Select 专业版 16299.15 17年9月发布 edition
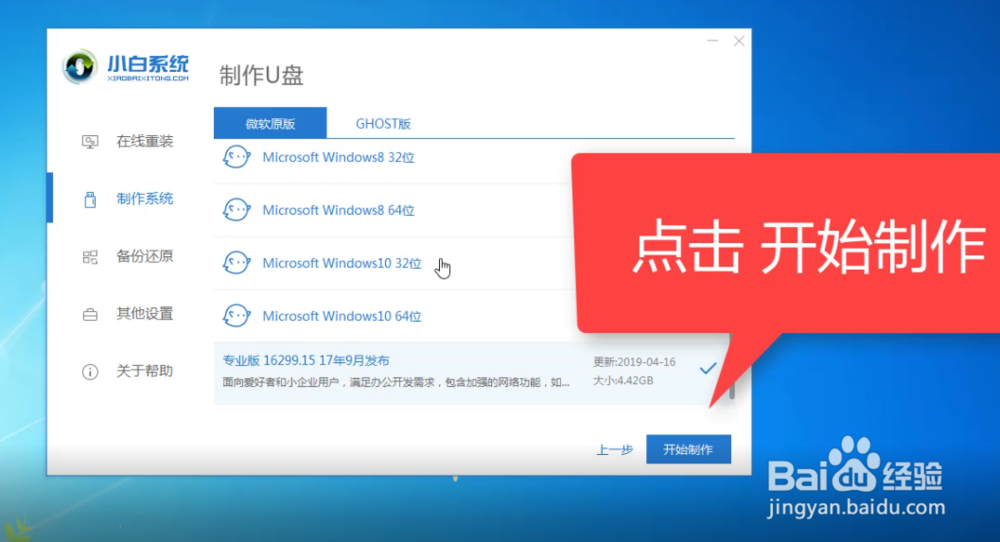Screen dimensions: 1000x542 [x=305, y=361]
